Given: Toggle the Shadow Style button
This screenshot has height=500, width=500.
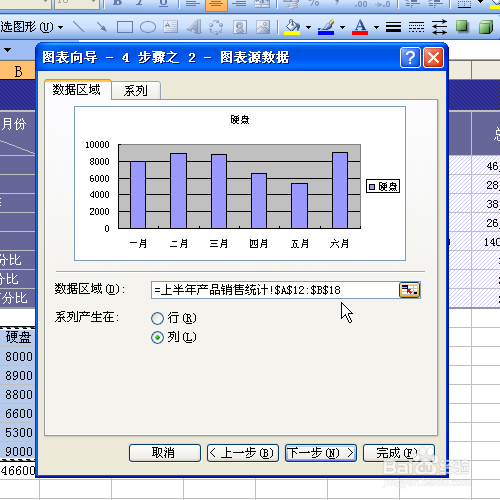Looking at the screenshot, I should tap(462, 26).
